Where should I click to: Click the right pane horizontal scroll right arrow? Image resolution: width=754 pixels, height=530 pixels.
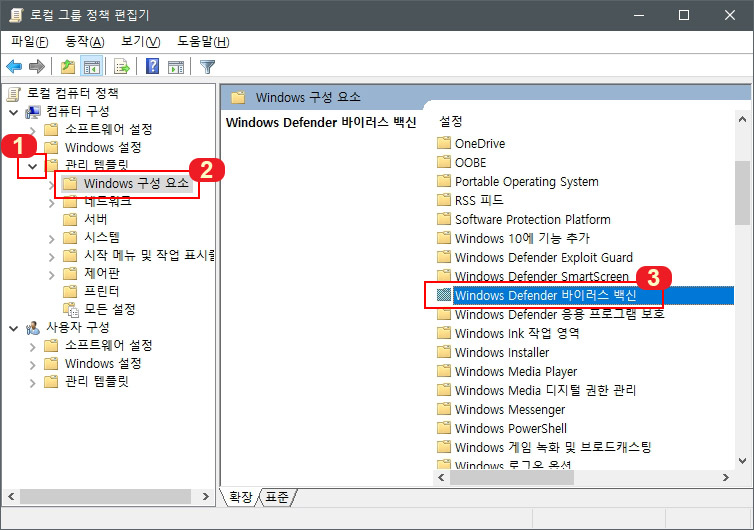click(x=726, y=477)
